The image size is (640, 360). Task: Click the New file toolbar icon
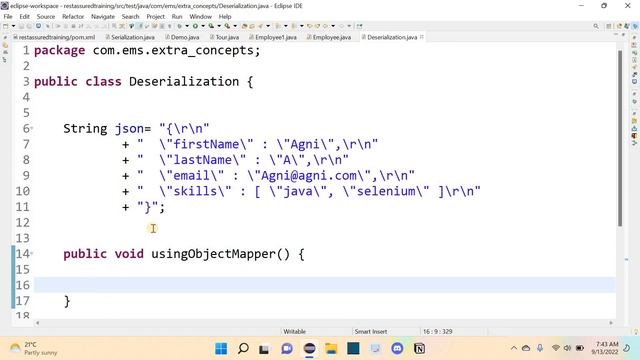click(5, 26)
